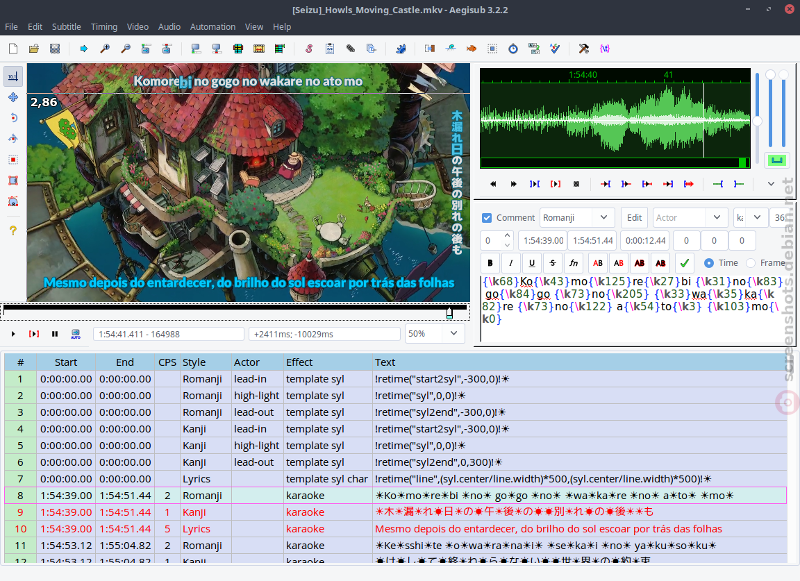Viewport: 800px width, 581px height.
Task: Save subtitles using the disk icon
Action: pyautogui.click(x=55, y=49)
